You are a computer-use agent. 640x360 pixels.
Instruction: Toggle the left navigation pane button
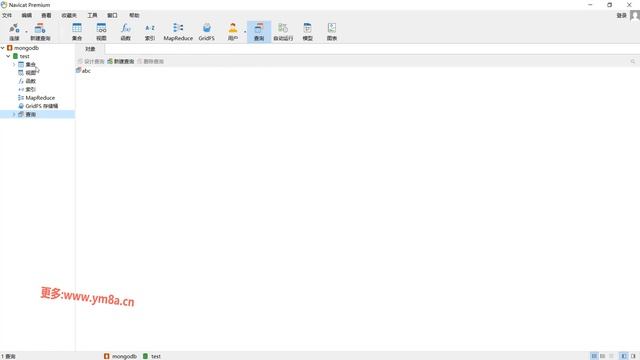pyautogui.click(x=624, y=356)
